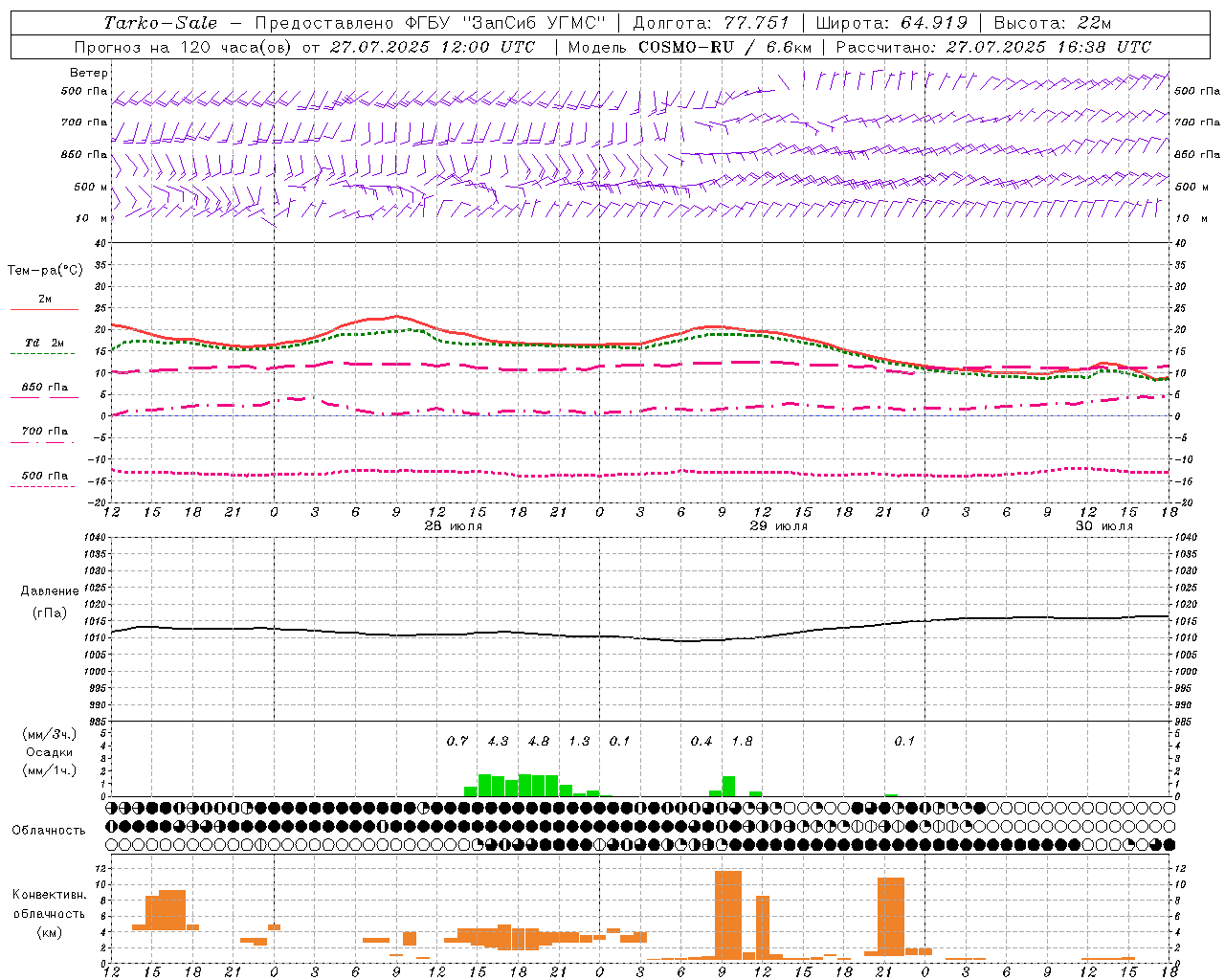Click the 3-hour precipitation value 1.8
Screen dimensions: 1225x980
(742, 741)
